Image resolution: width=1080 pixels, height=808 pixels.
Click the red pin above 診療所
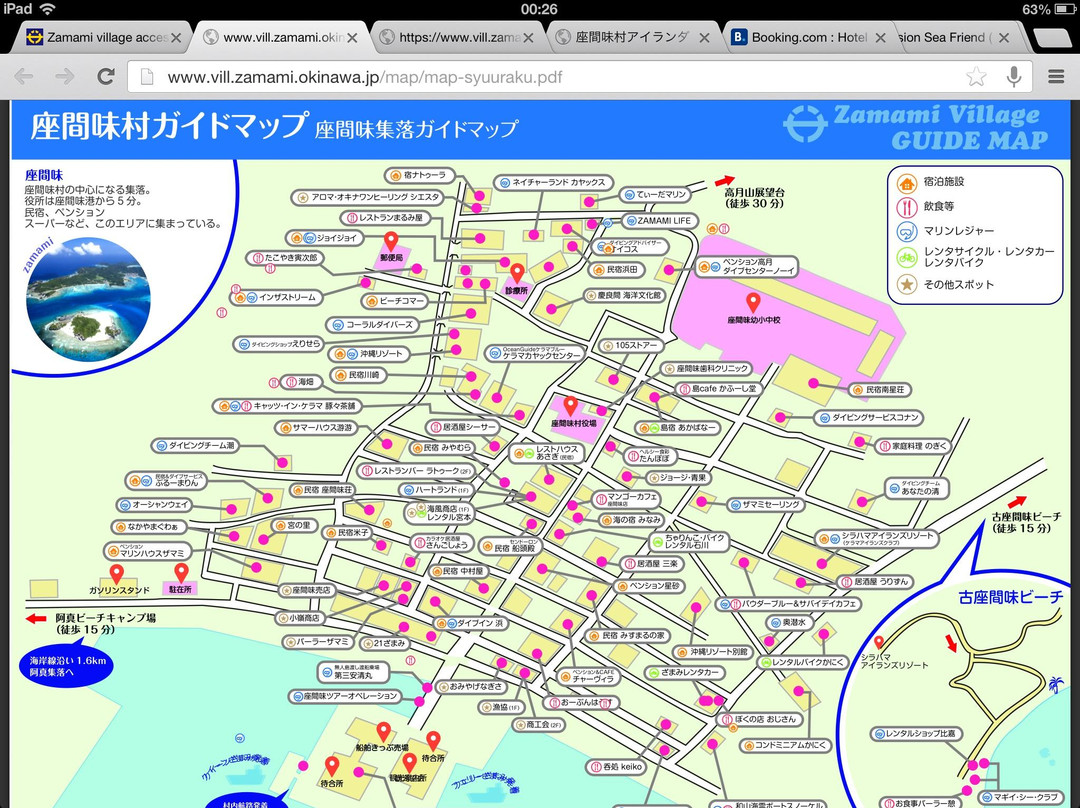(x=517, y=271)
